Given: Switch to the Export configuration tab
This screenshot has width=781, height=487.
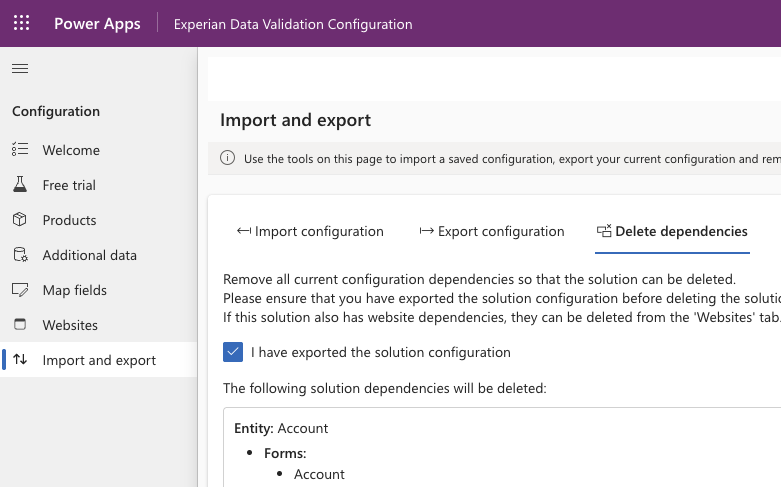Looking at the screenshot, I should point(491,231).
